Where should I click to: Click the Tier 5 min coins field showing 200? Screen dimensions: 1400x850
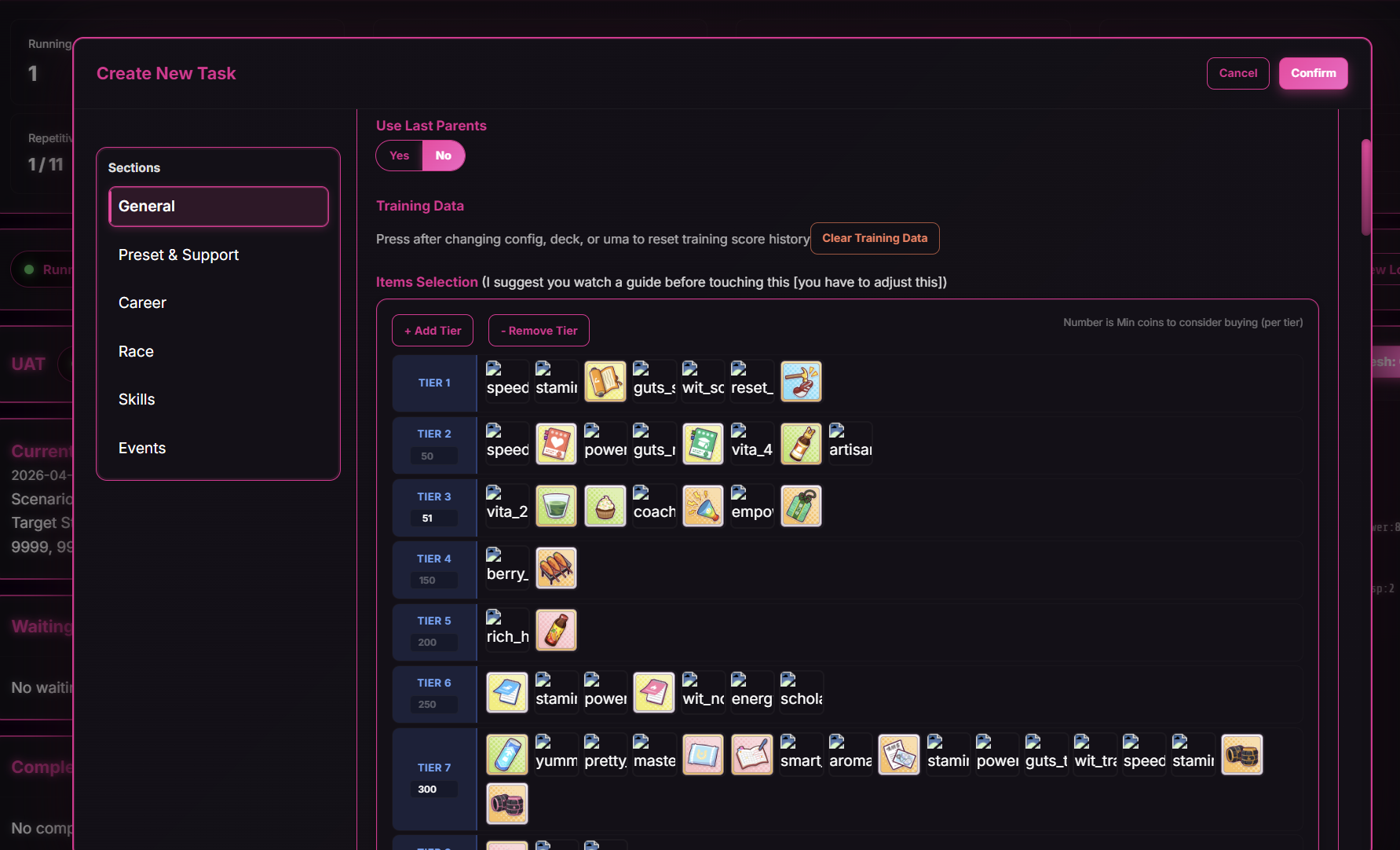pos(434,642)
